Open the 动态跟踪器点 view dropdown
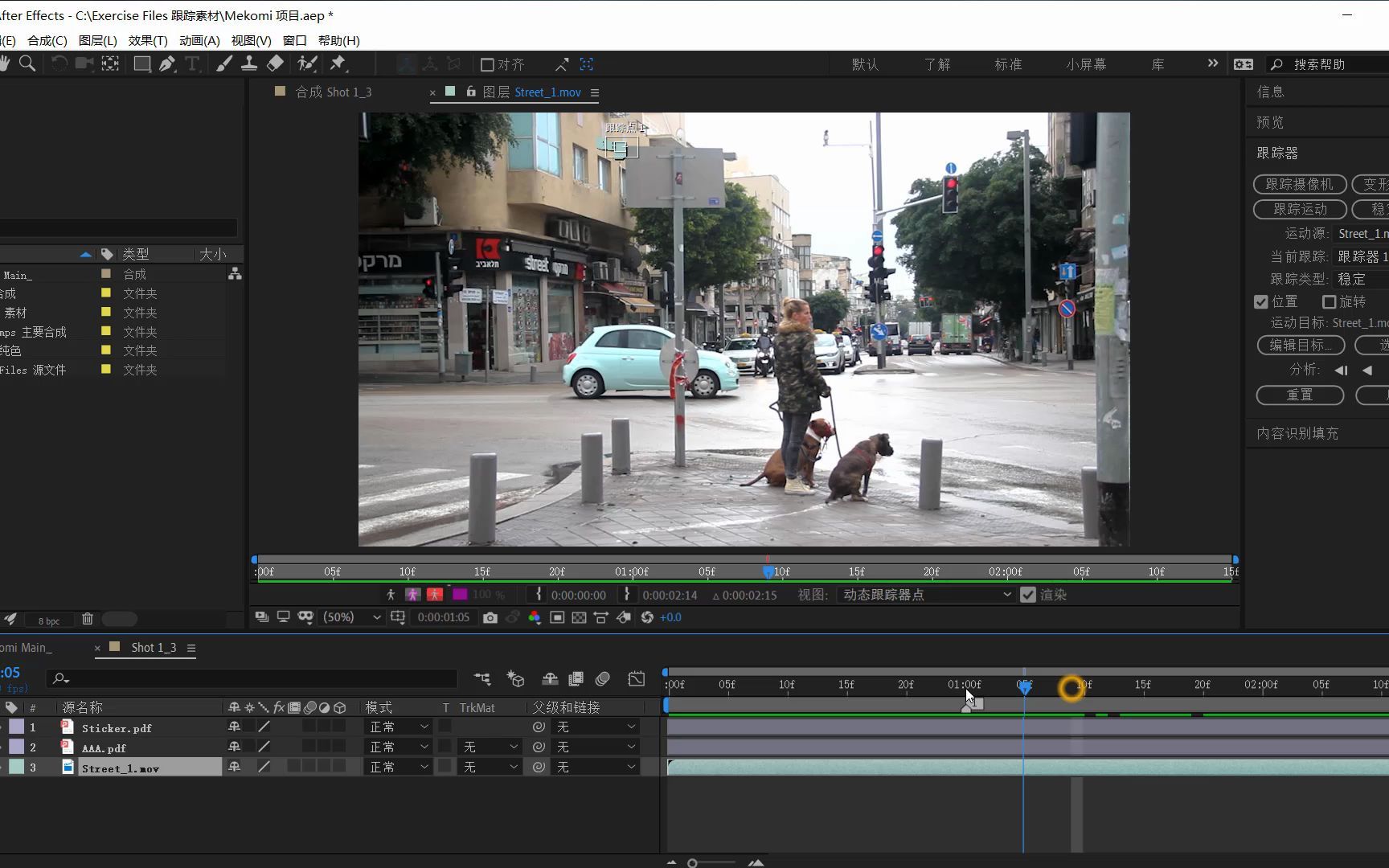Image resolution: width=1389 pixels, height=868 pixels. [925, 595]
